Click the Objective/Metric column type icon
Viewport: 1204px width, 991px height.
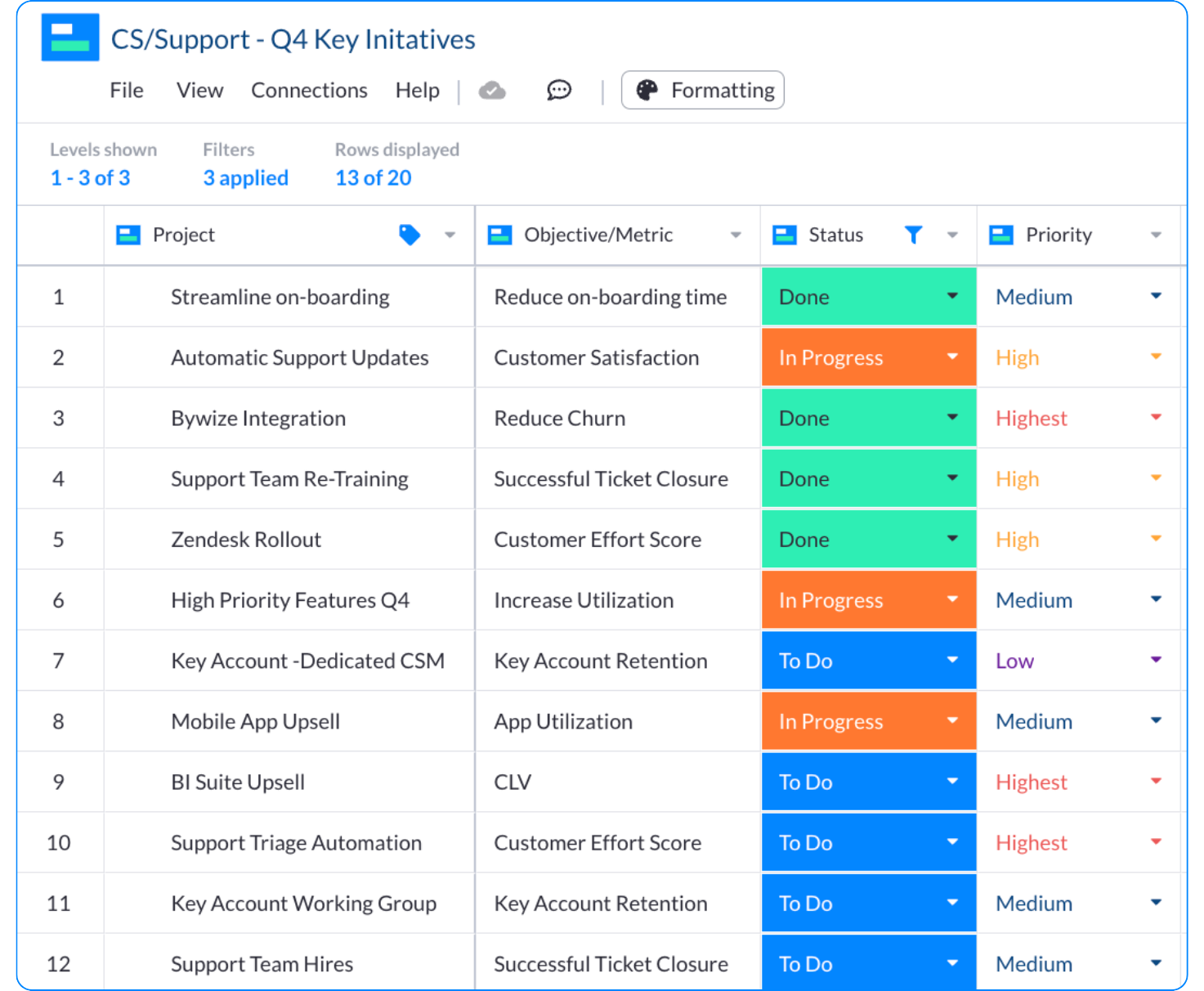(x=499, y=235)
